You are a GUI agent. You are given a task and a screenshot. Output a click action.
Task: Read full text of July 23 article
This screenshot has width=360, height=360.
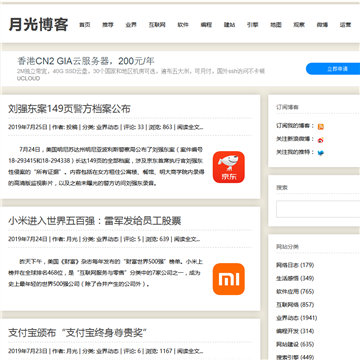pyautogui.click(x=190, y=351)
